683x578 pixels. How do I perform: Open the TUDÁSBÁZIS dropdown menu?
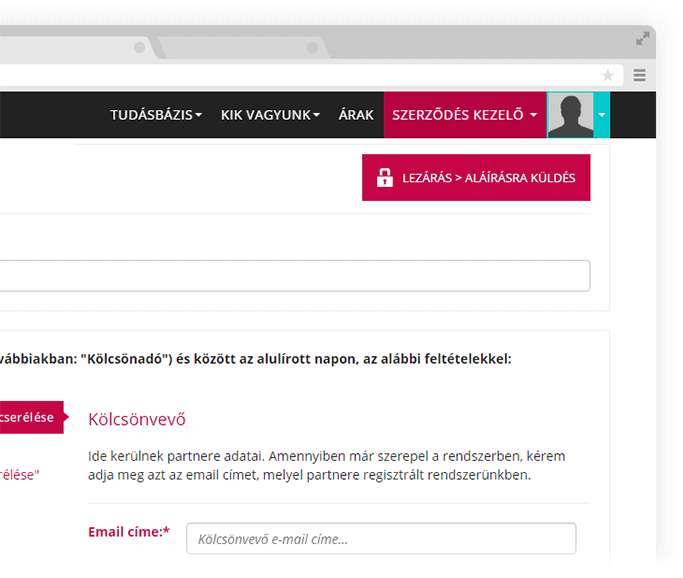156,115
